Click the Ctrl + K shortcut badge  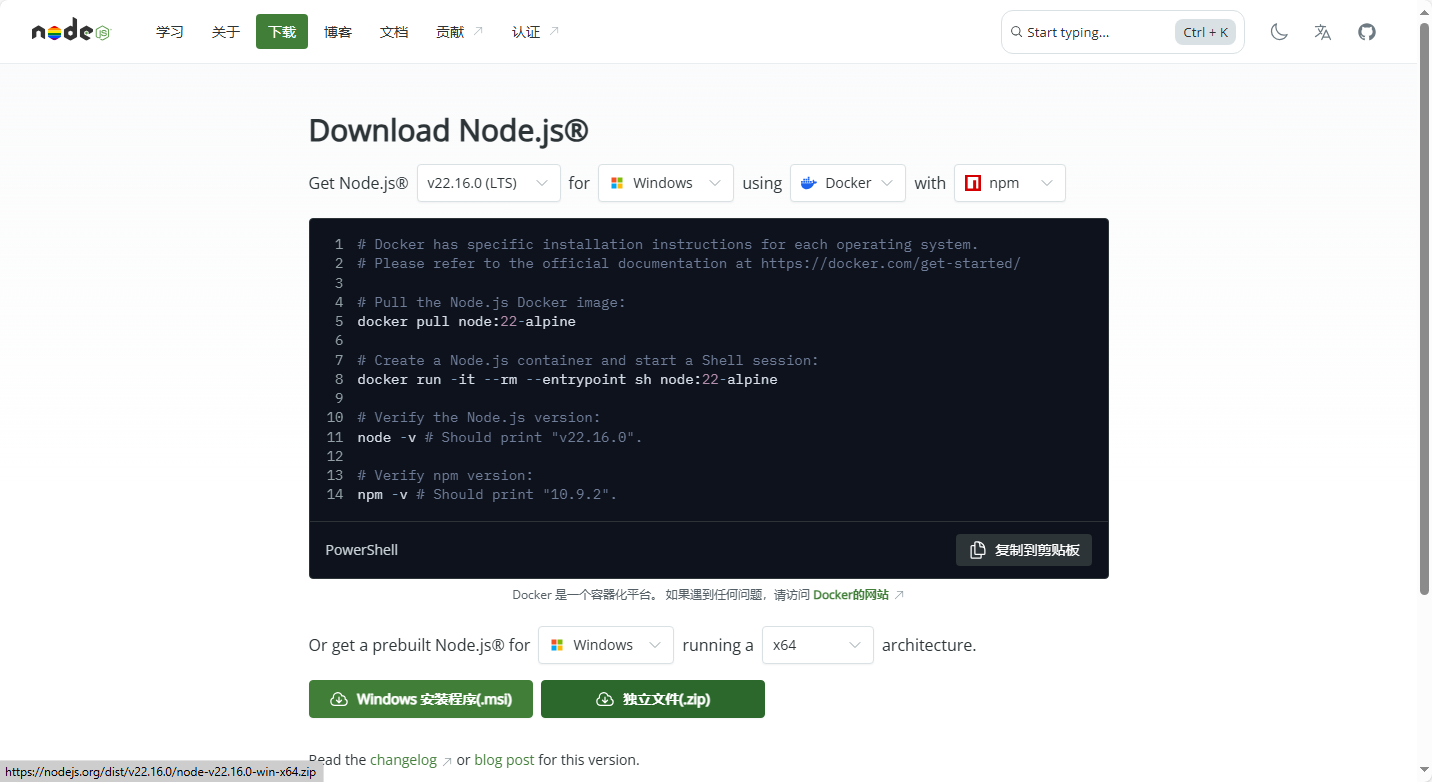(x=1205, y=32)
